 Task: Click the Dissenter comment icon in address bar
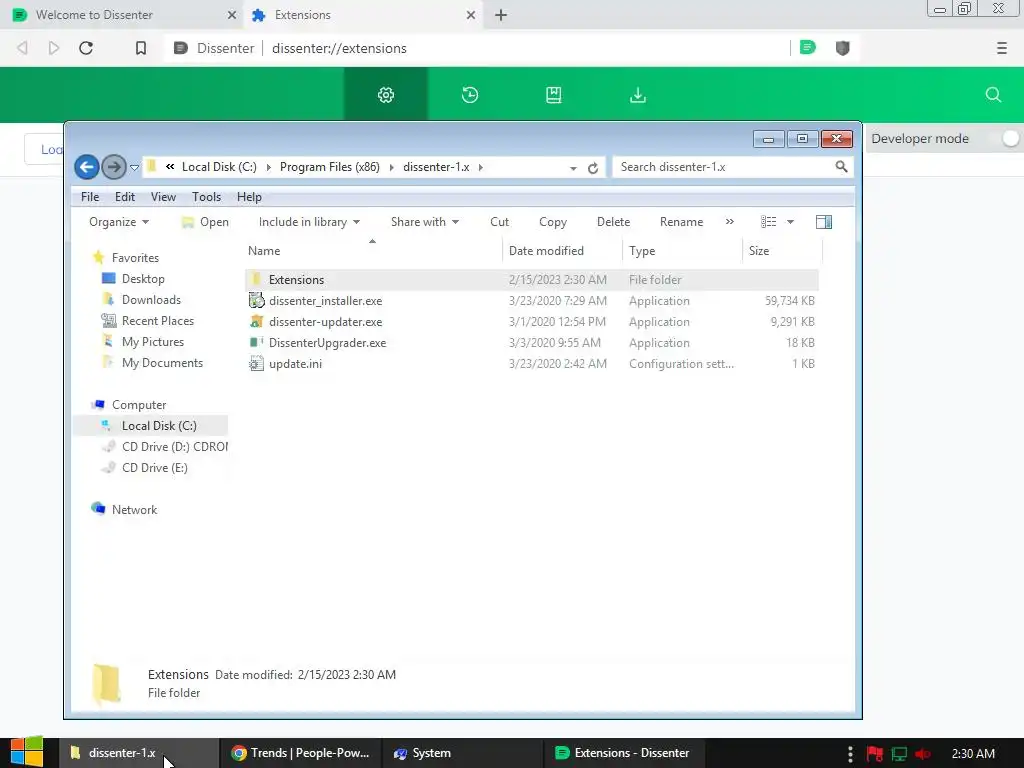point(808,48)
